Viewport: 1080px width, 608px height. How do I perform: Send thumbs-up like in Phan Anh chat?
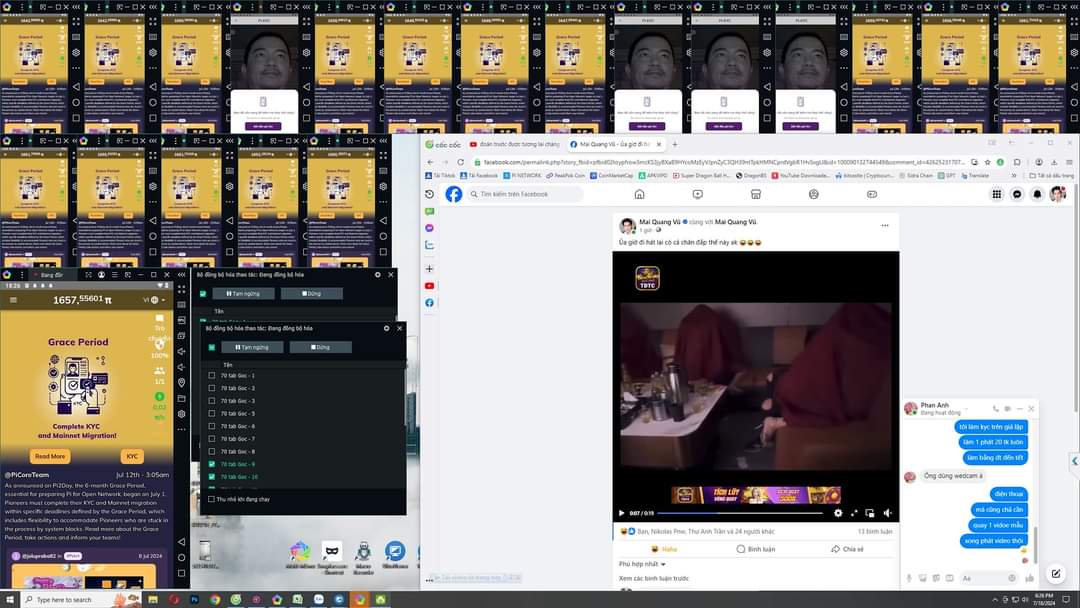[1029, 578]
